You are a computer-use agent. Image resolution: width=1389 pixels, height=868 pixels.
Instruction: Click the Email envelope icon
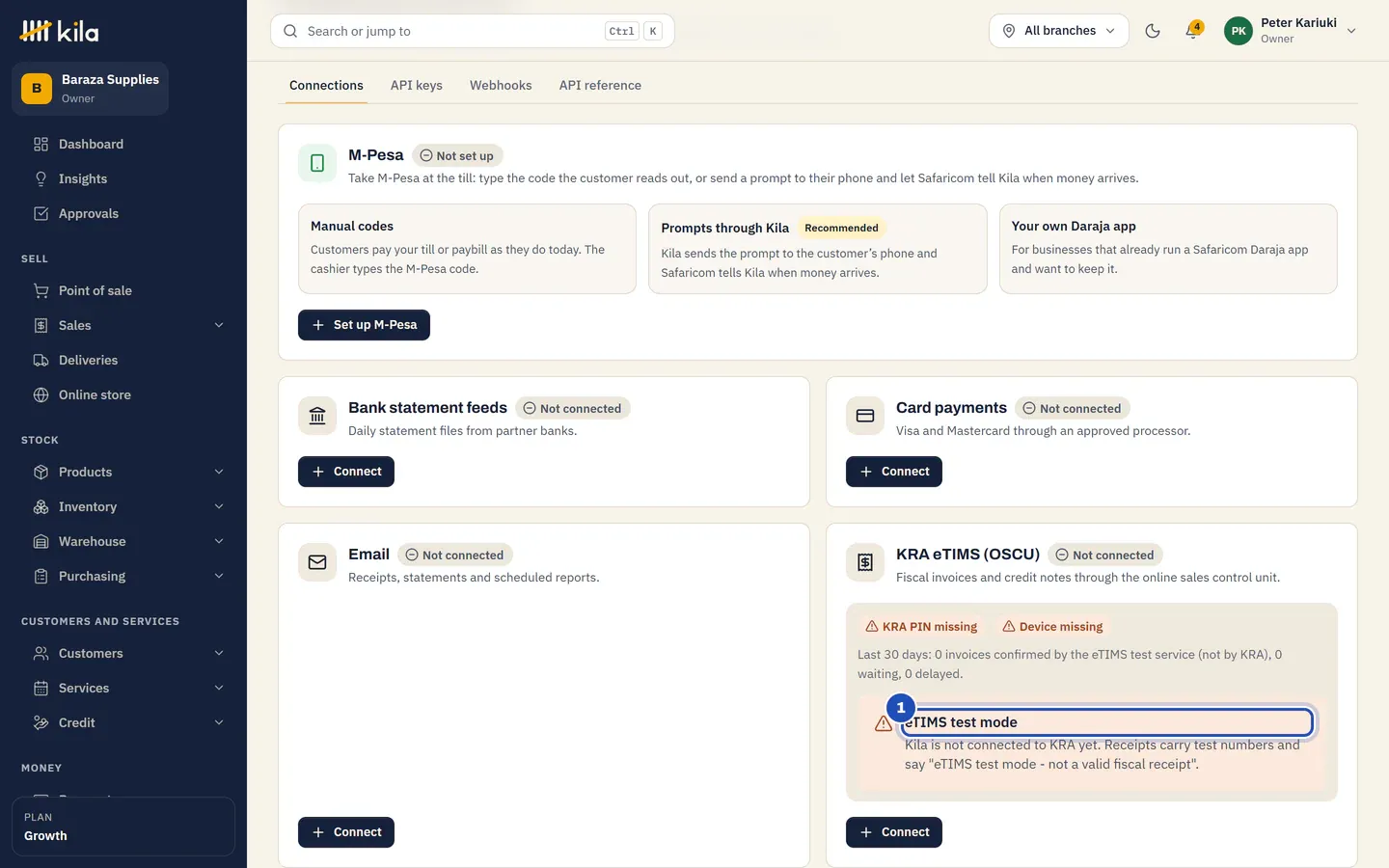317,563
